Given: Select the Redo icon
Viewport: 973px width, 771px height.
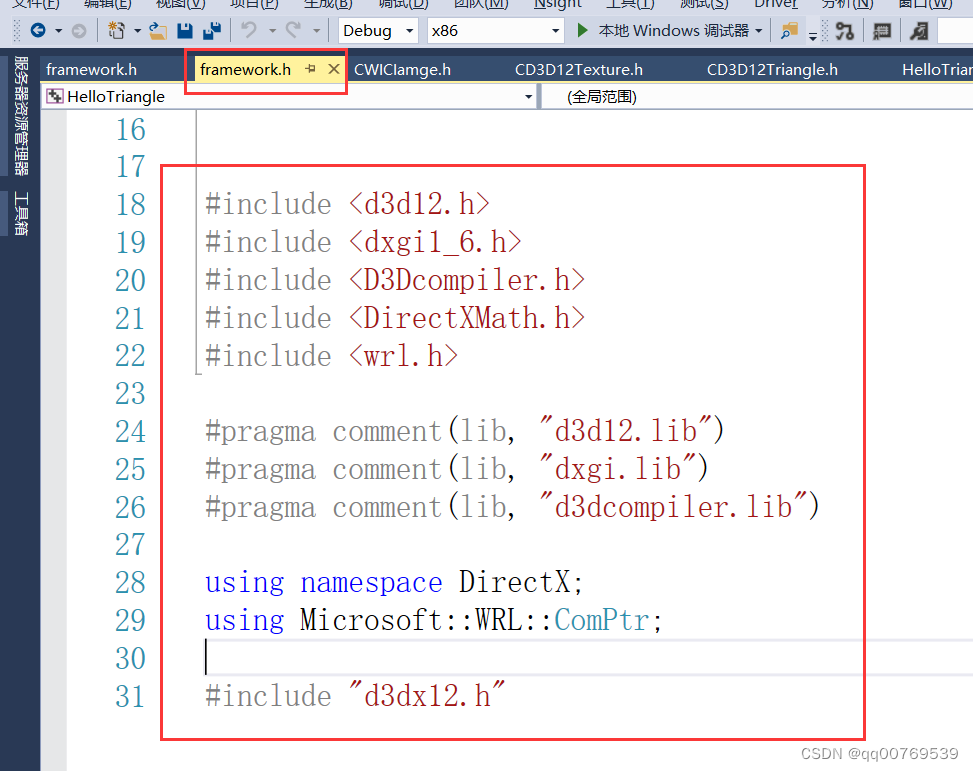Looking at the screenshot, I should (x=293, y=31).
